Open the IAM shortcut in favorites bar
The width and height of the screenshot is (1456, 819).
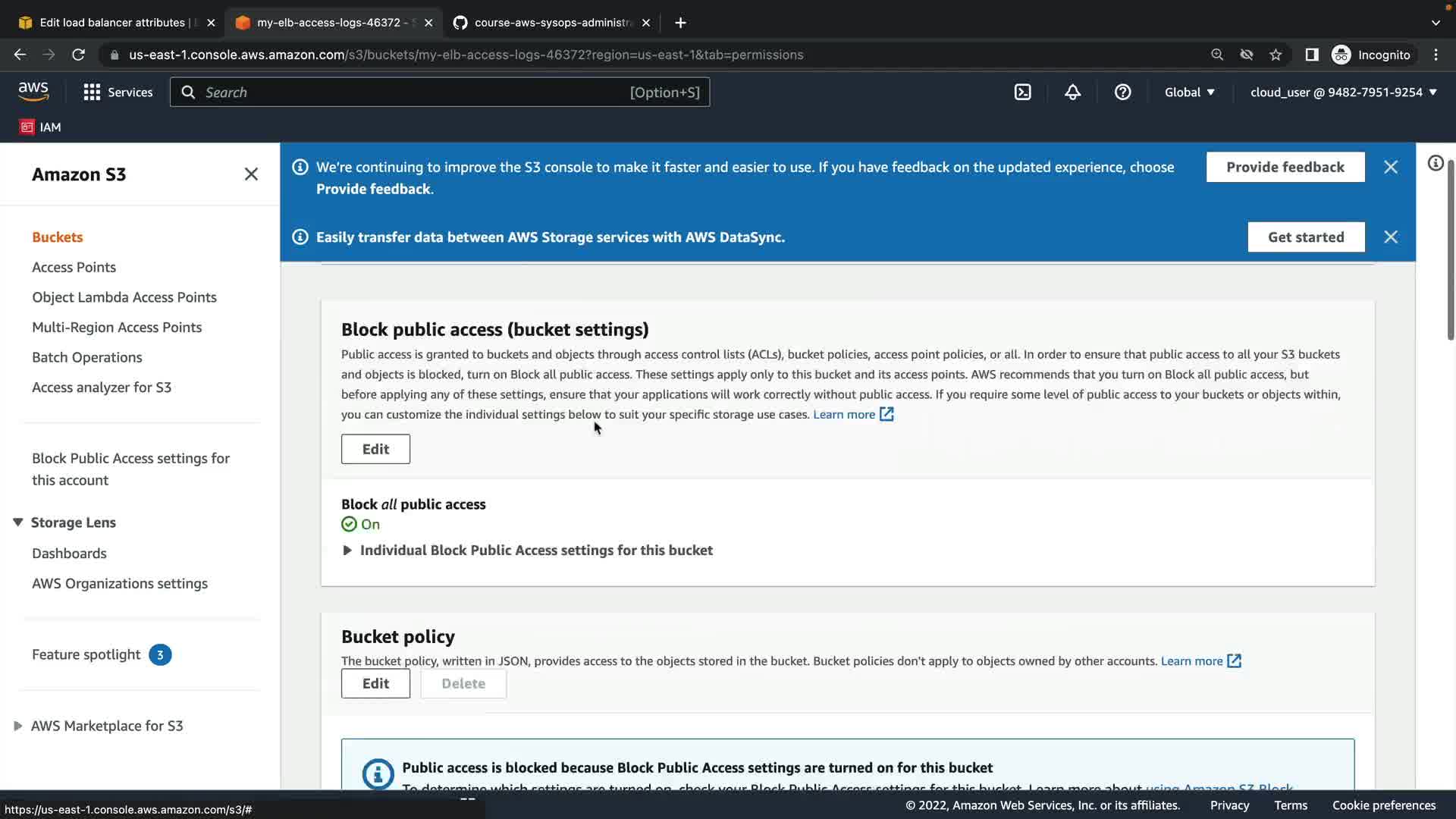40,127
